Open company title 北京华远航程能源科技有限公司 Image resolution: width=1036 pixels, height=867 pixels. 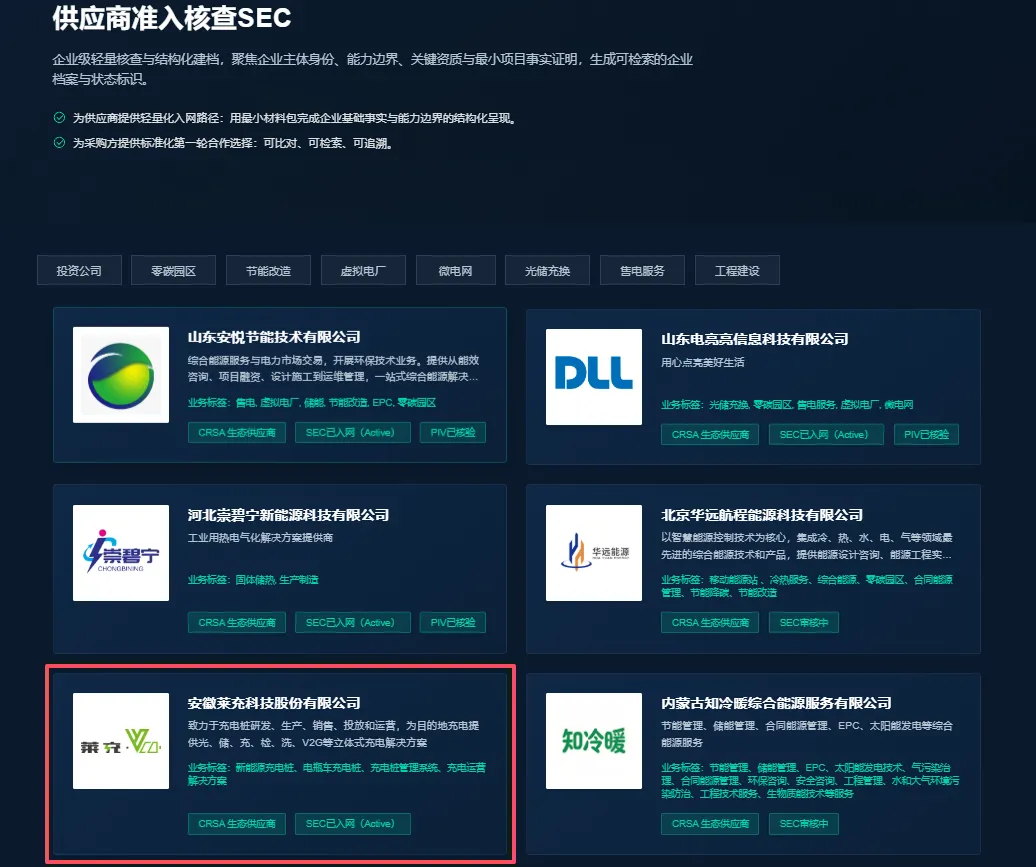[x=762, y=515]
